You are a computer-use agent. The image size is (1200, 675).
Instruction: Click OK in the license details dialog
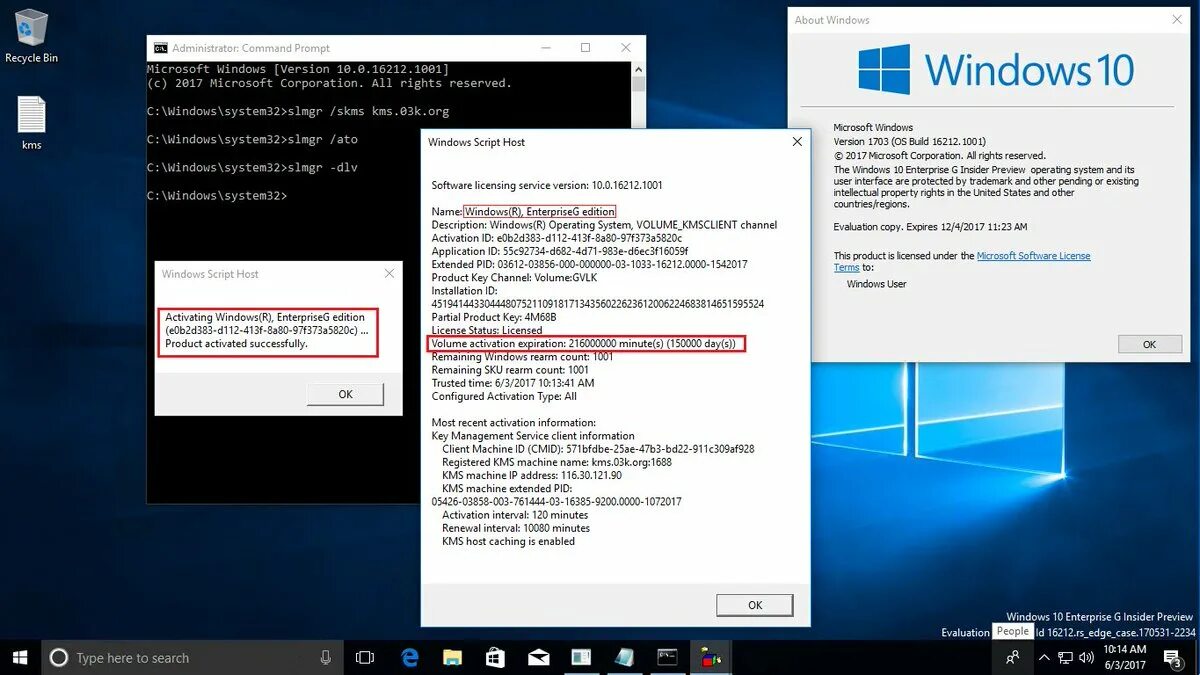click(755, 605)
